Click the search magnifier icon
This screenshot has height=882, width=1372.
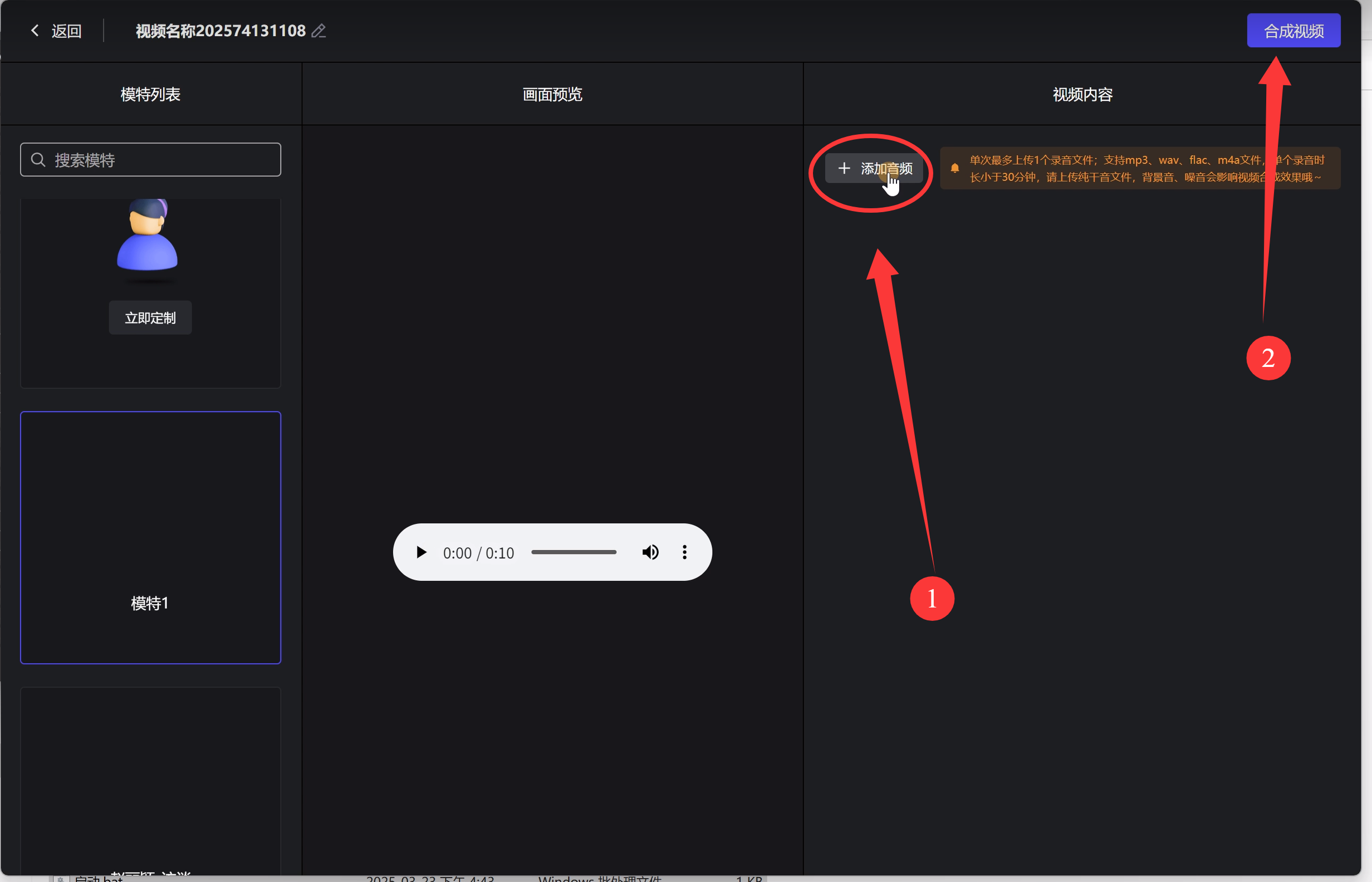click(x=38, y=160)
